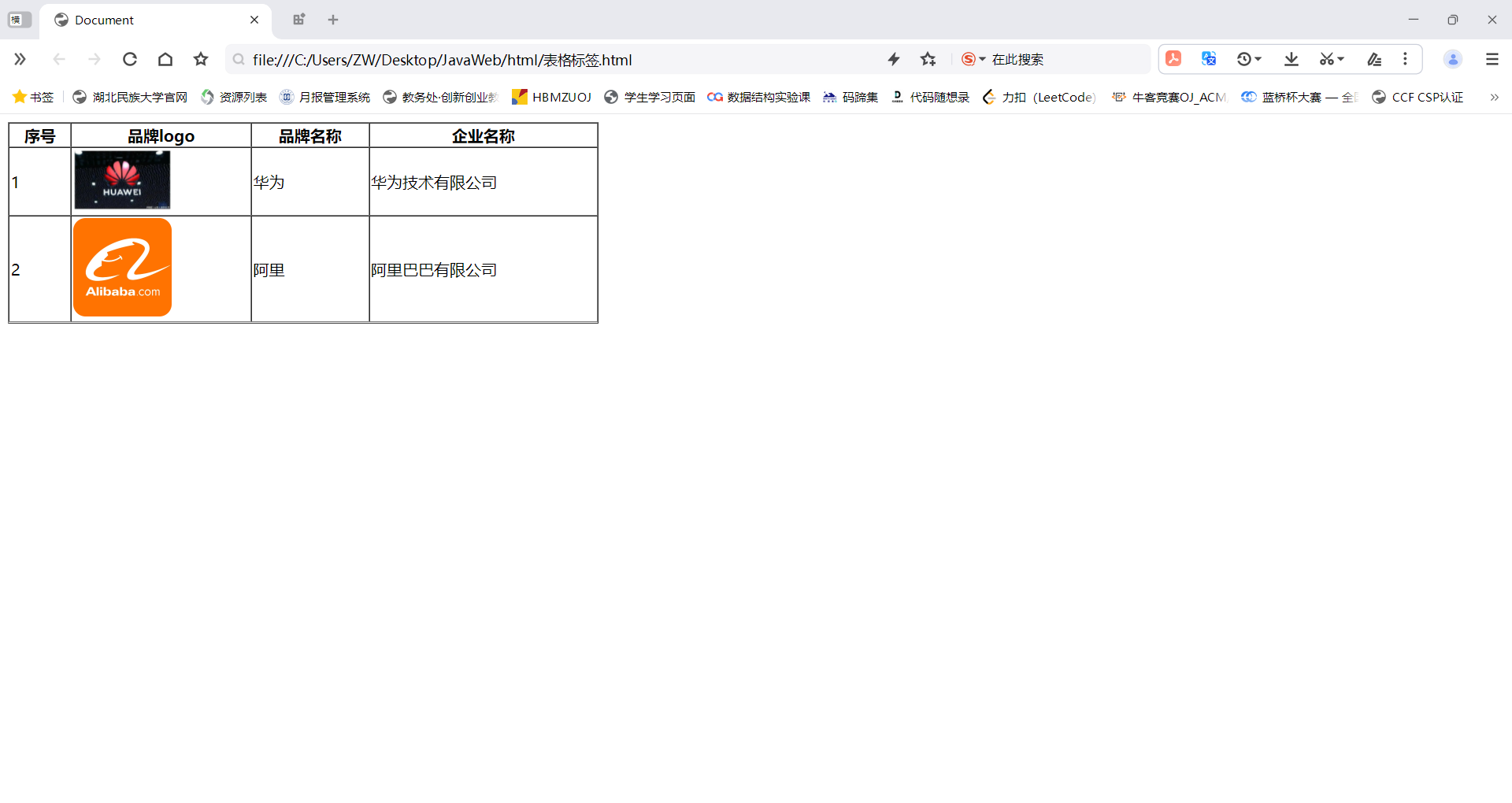Click the address bar URL field
The width and height of the screenshot is (1512, 803).
[x=551, y=60]
